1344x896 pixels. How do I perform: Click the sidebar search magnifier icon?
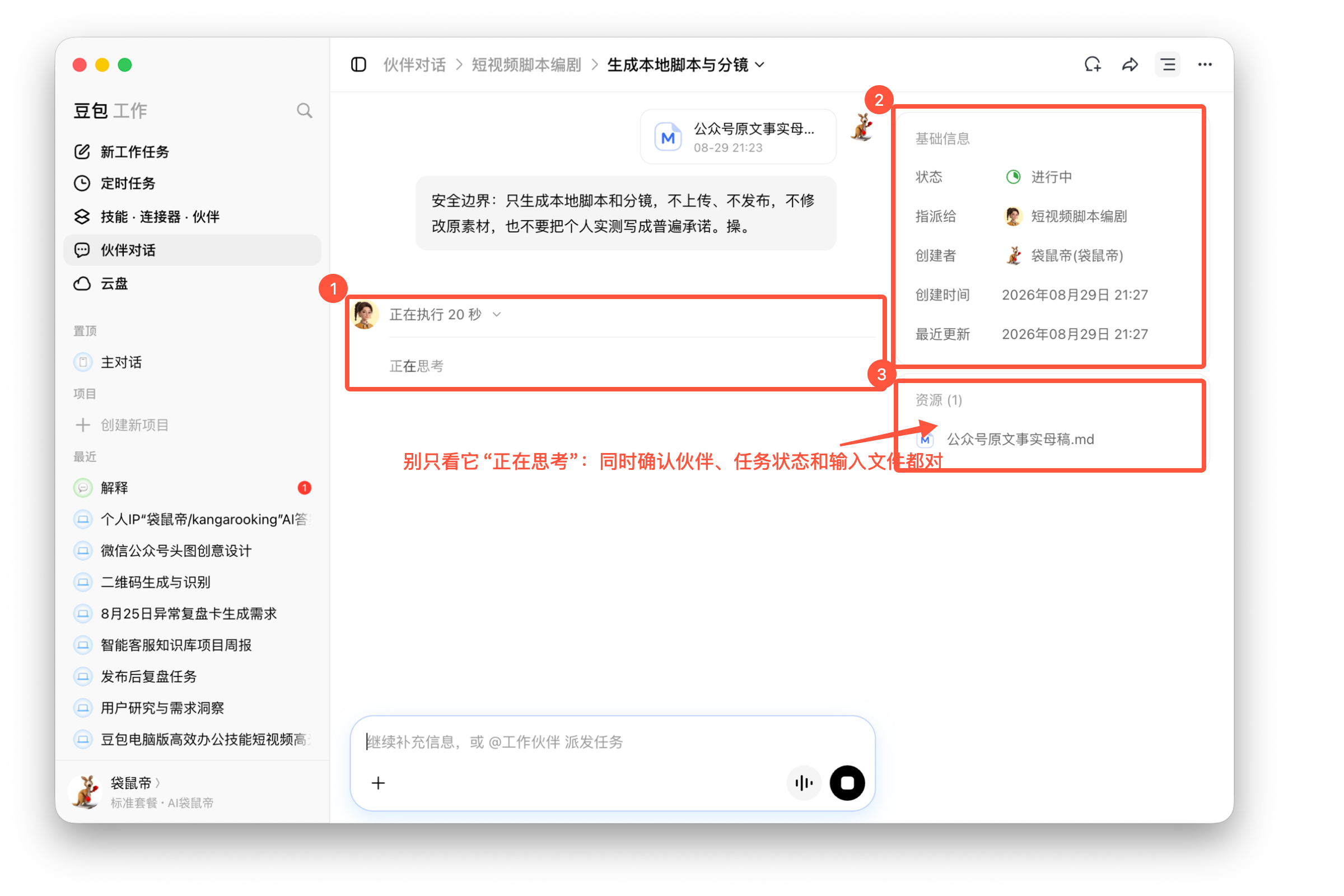305,110
